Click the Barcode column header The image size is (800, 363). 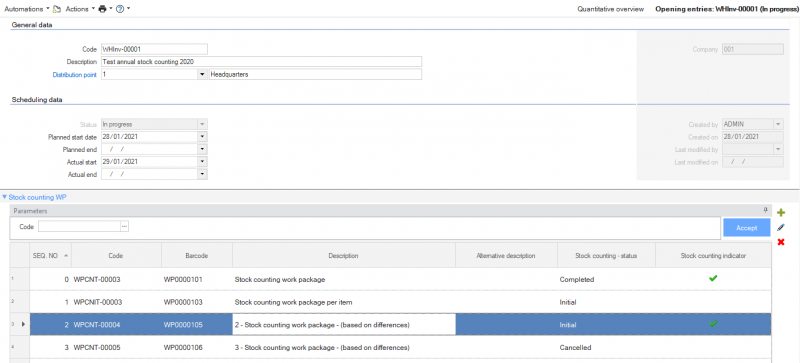pos(197,256)
